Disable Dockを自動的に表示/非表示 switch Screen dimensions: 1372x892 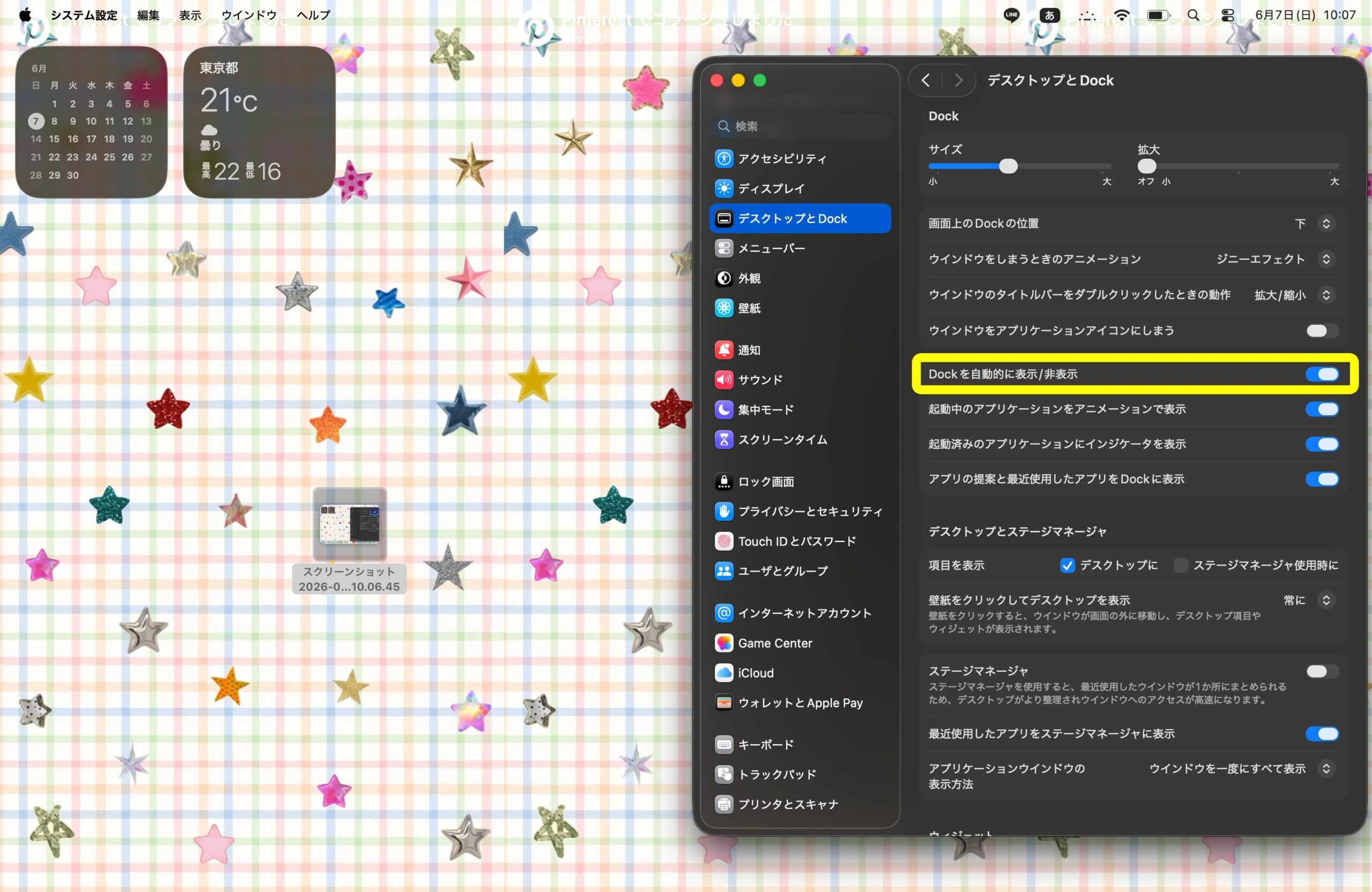[1322, 374]
